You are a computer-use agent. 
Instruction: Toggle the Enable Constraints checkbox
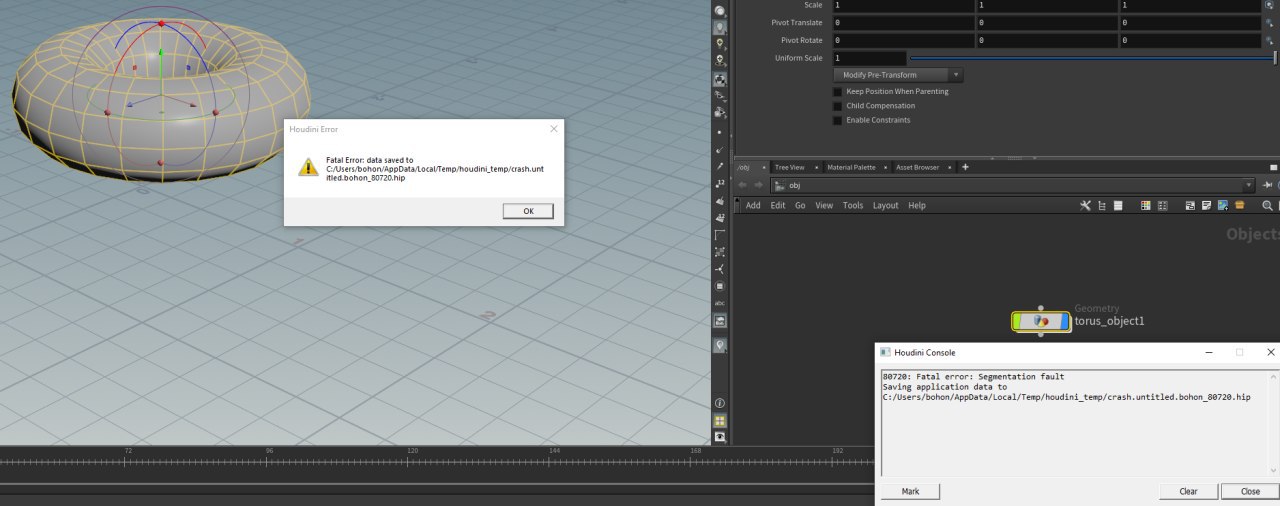pos(837,120)
